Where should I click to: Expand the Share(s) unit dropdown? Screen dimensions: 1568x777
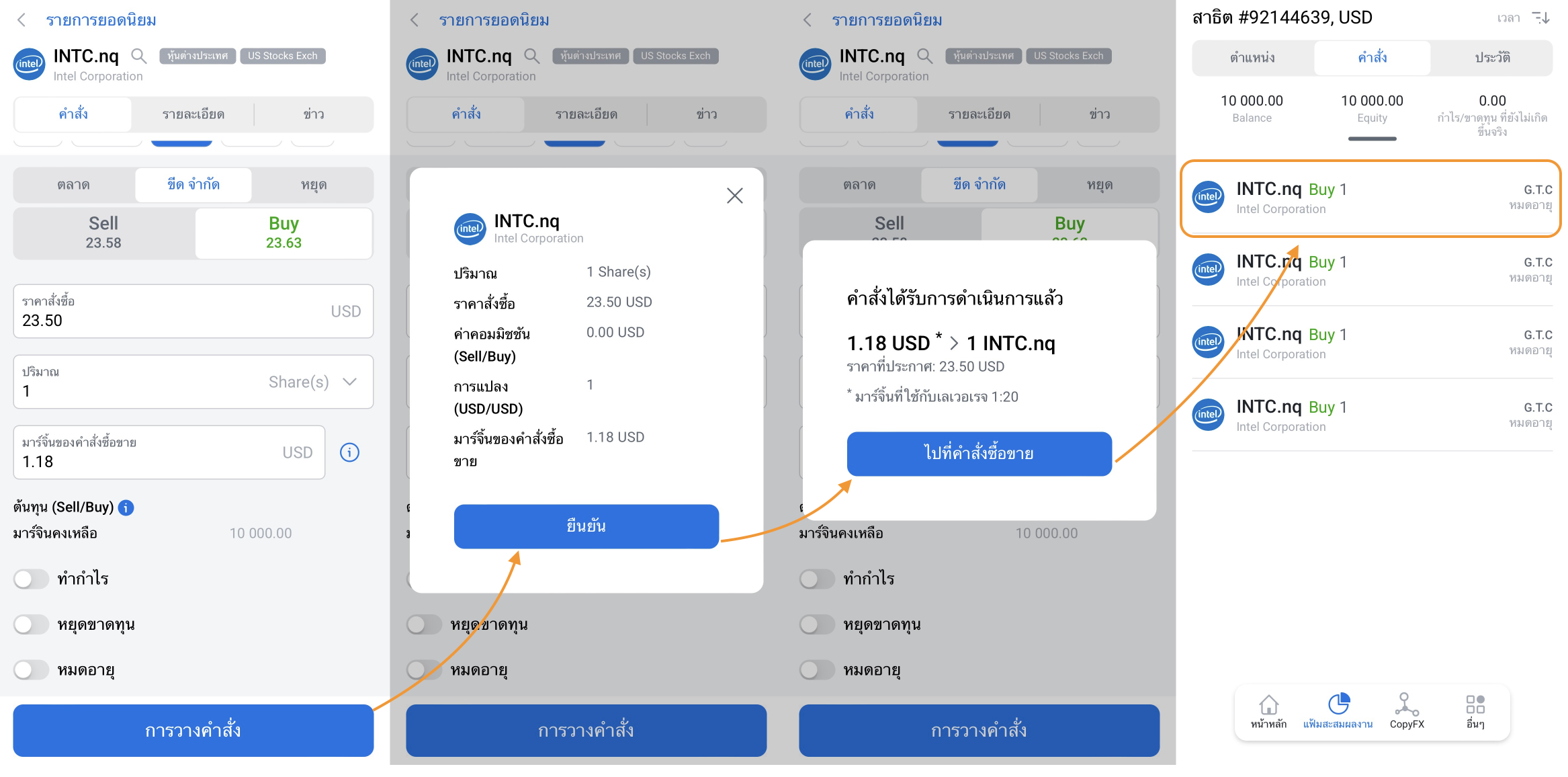coord(349,382)
